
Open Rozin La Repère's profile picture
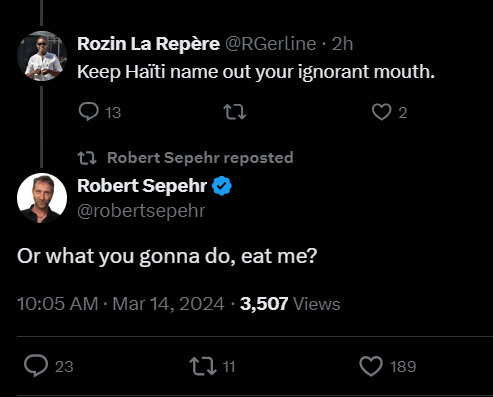(42, 56)
